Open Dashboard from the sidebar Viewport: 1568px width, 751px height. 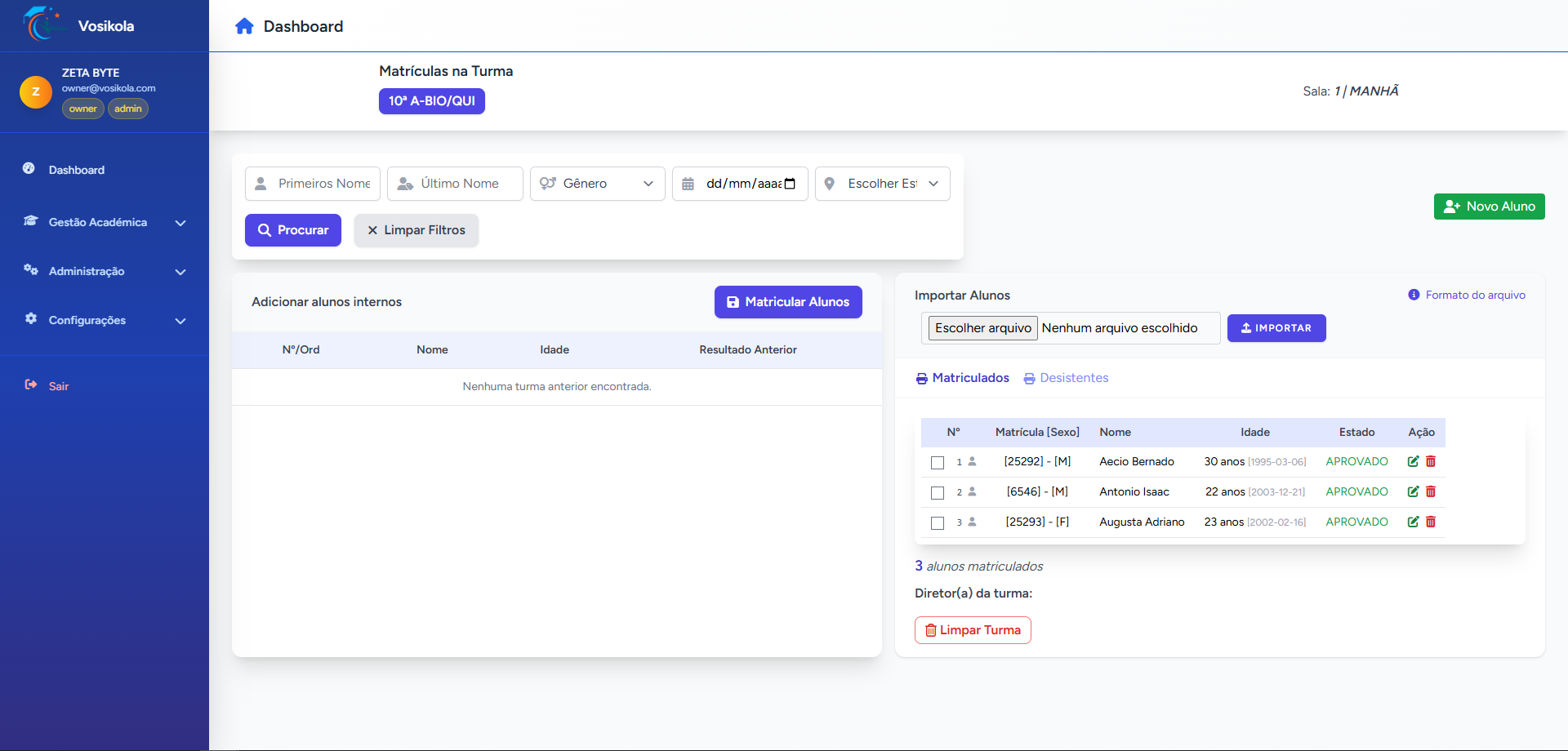pyautogui.click(x=76, y=170)
